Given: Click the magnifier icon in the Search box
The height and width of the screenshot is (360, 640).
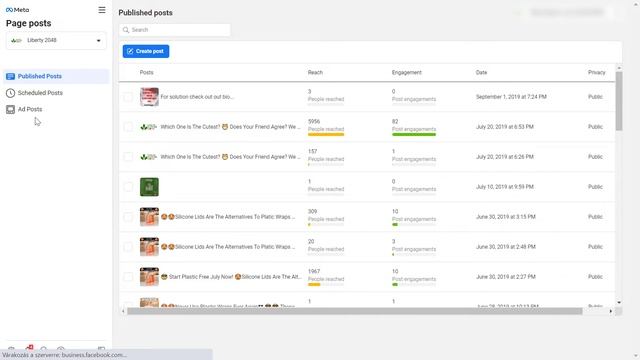Looking at the screenshot, I should pos(126,30).
